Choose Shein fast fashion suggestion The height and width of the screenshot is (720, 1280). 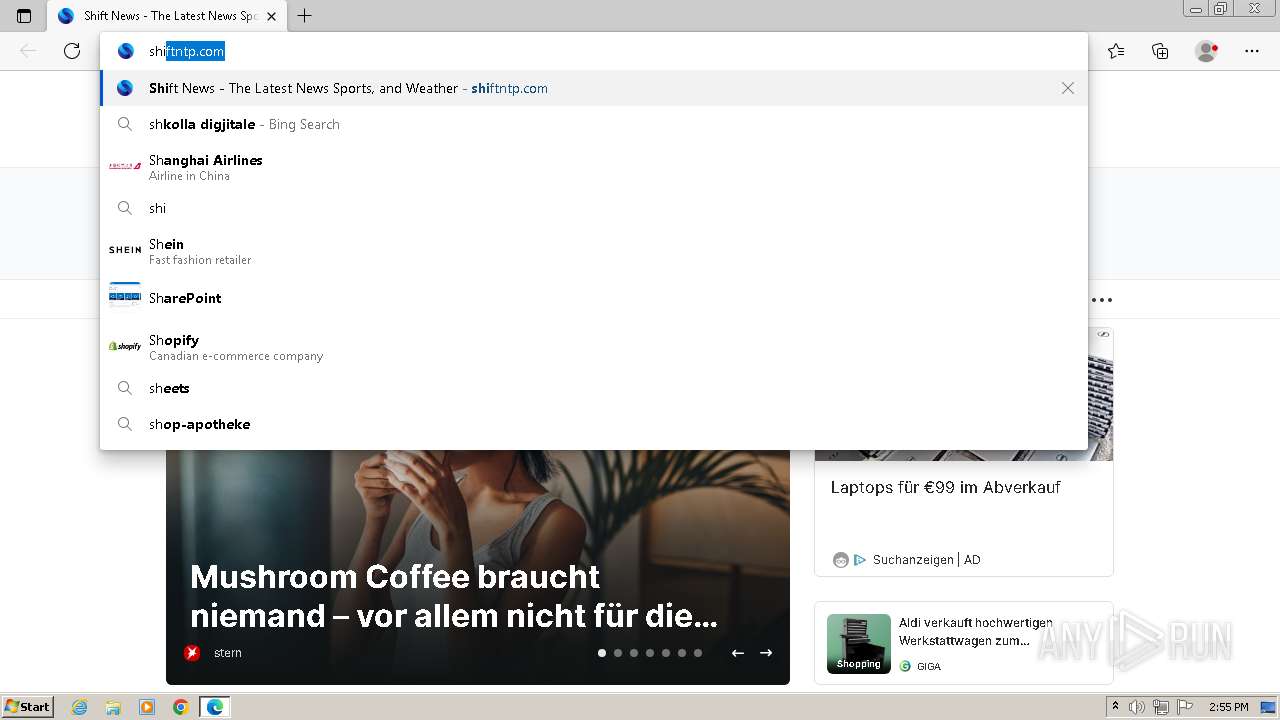click(594, 250)
